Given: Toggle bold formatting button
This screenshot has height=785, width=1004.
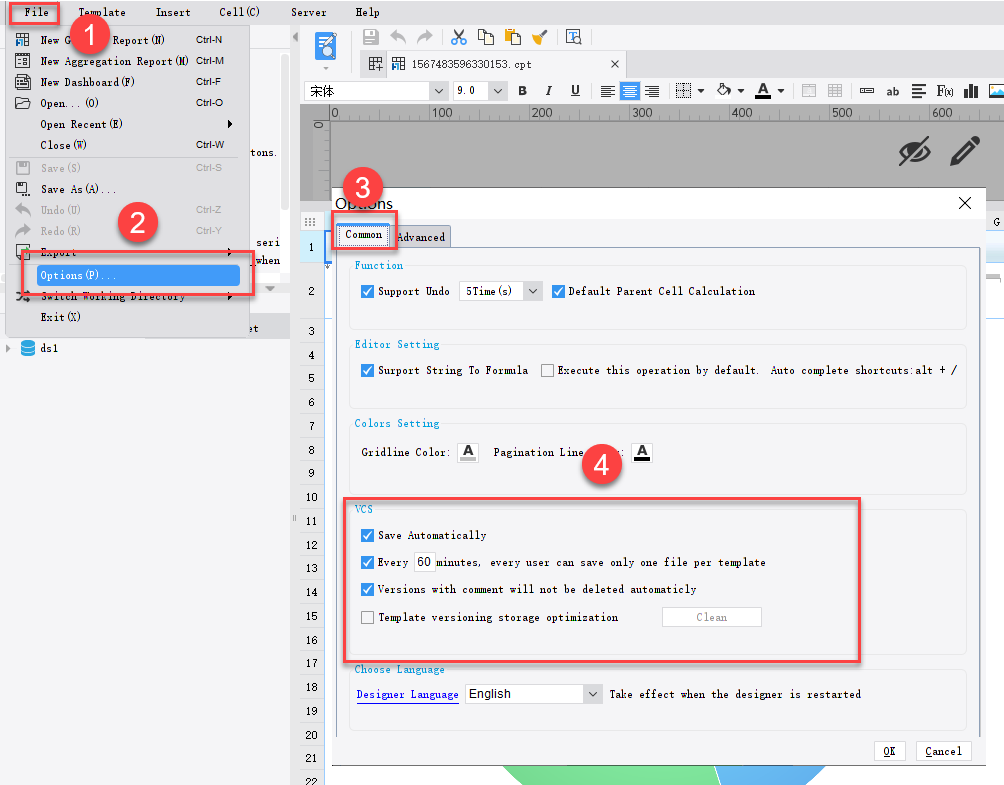Looking at the screenshot, I should point(522,91).
